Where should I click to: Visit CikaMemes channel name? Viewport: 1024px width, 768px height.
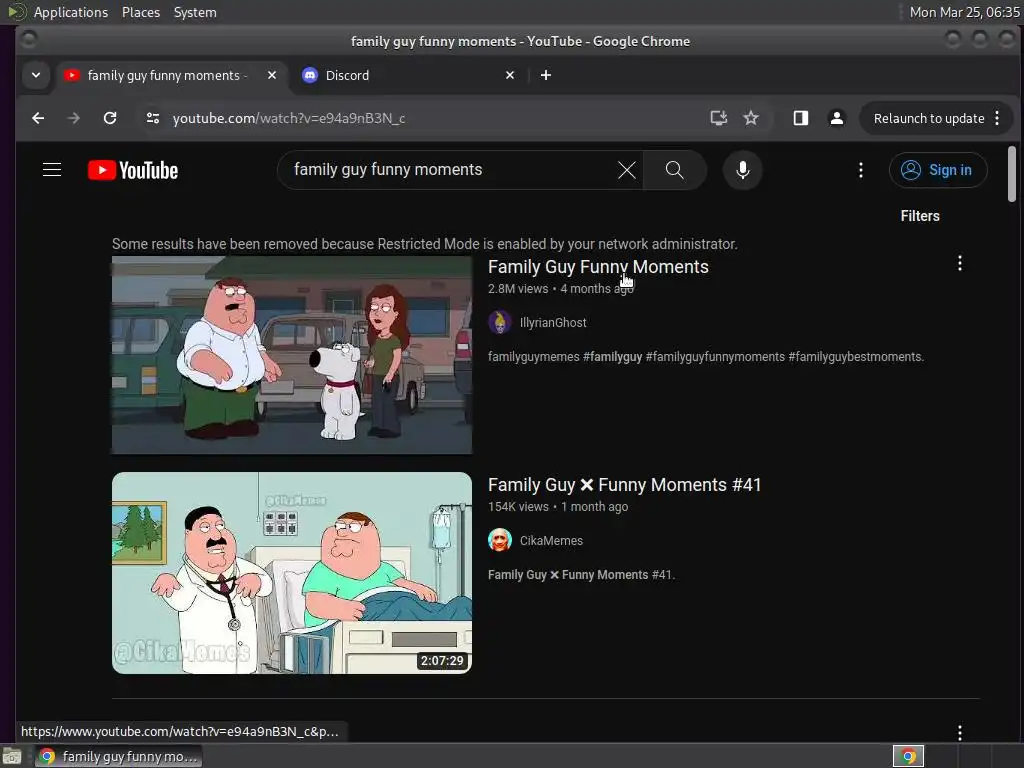551,541
